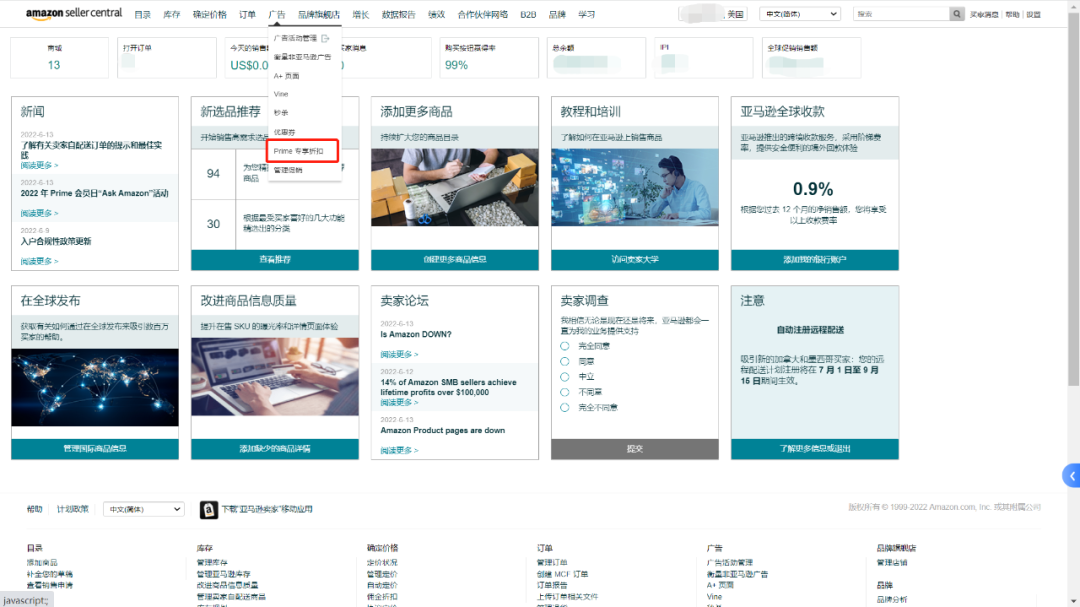Click the laptop typing image in 改进商品信息质量
This screenshot has width=1080, height=607.
(x=275, y=377)
